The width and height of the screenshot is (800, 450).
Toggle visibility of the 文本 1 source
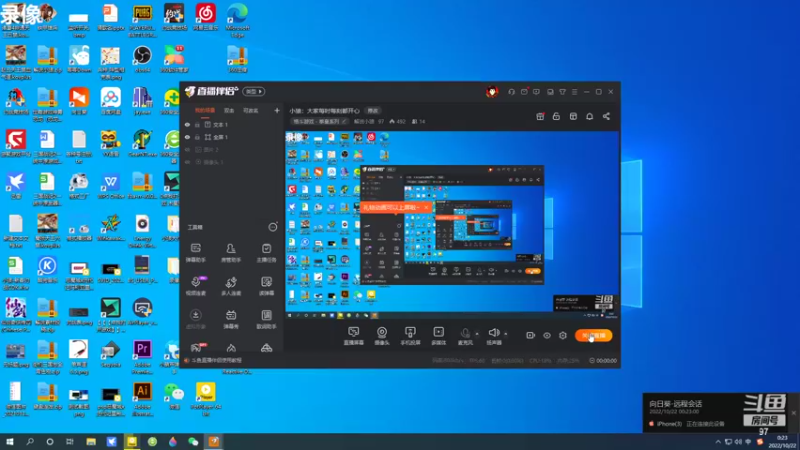187,124
